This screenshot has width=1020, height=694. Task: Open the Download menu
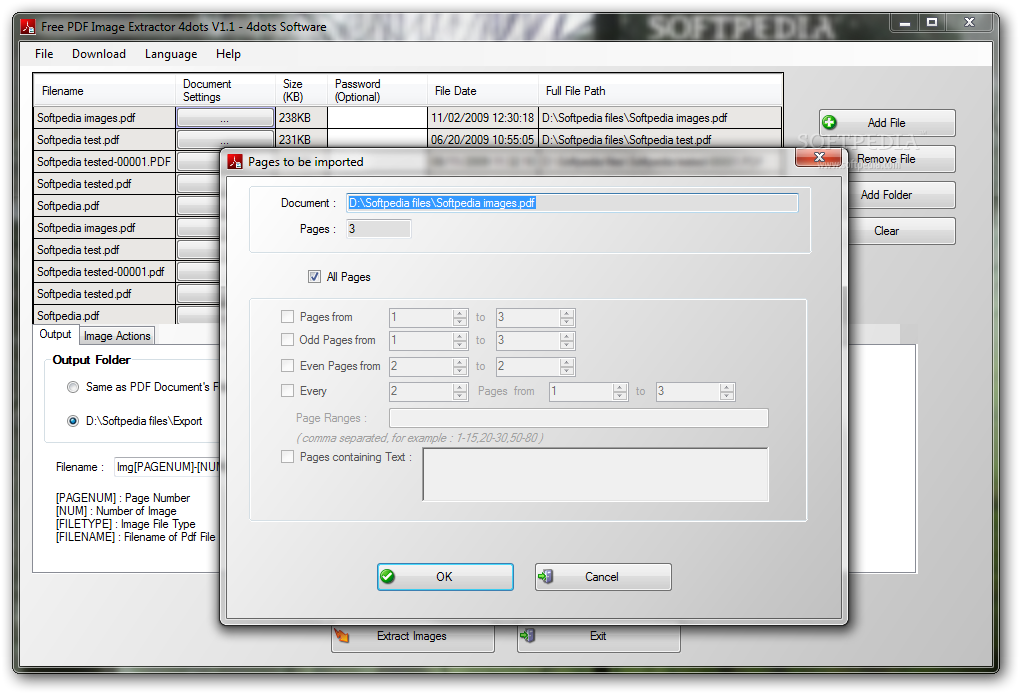(99, 54)
